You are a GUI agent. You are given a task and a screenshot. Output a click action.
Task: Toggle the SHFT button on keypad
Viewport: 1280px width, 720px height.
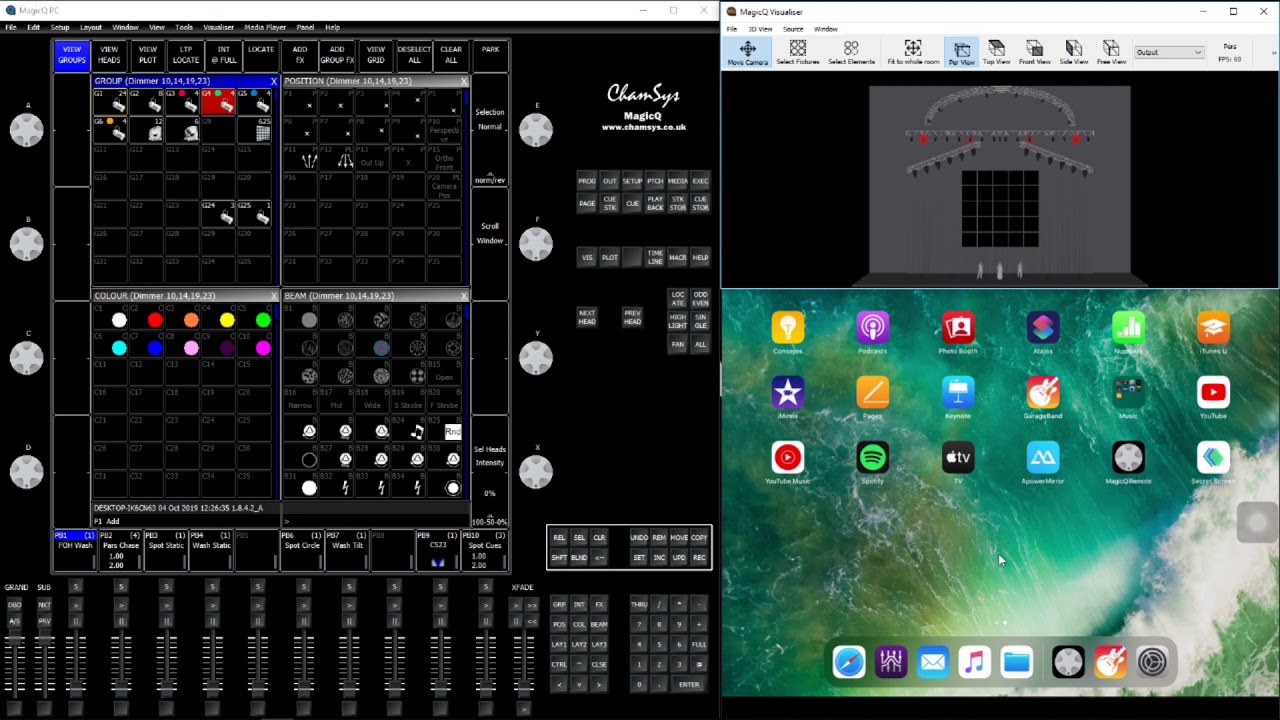point(559,557)
